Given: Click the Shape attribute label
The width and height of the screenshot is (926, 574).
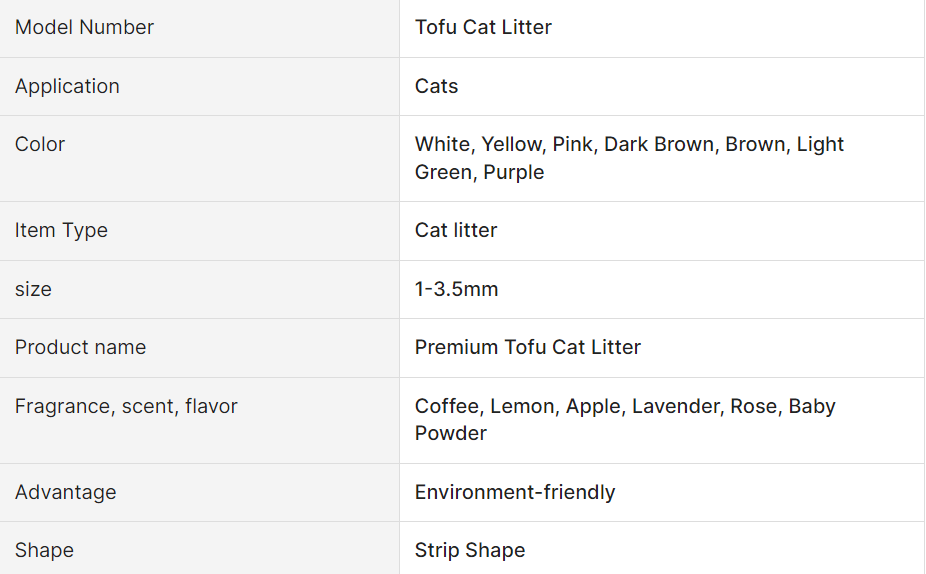Looking at the screenshot, I should tap(44, 550).
